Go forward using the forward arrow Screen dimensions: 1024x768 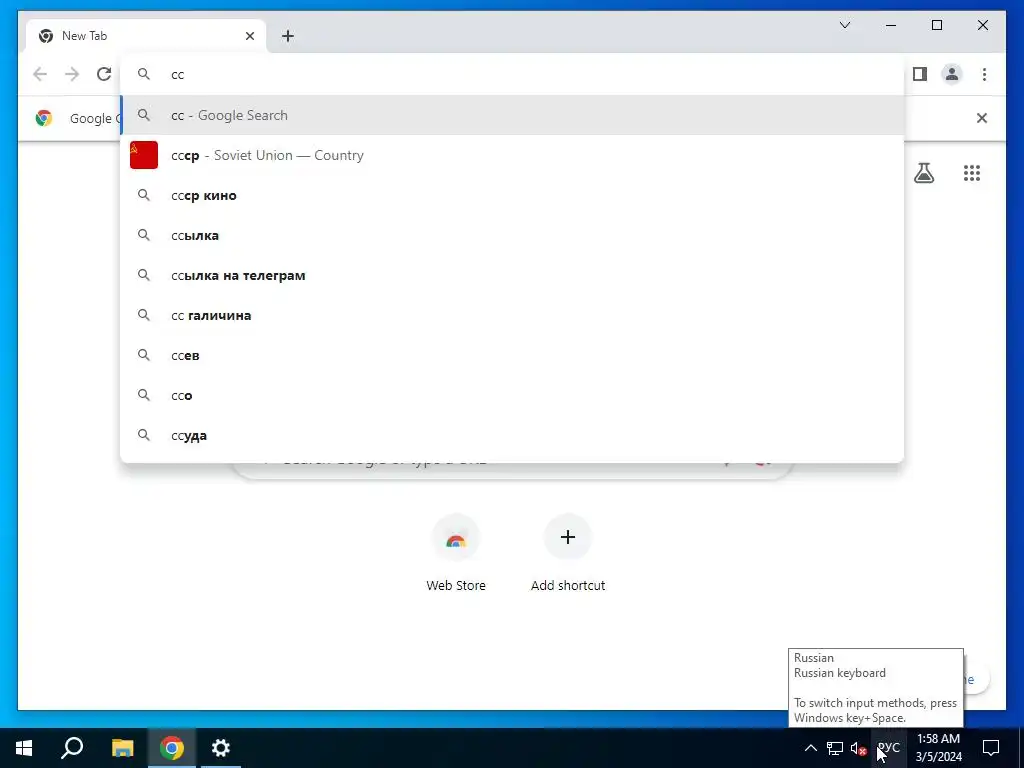tap(72, 74)
